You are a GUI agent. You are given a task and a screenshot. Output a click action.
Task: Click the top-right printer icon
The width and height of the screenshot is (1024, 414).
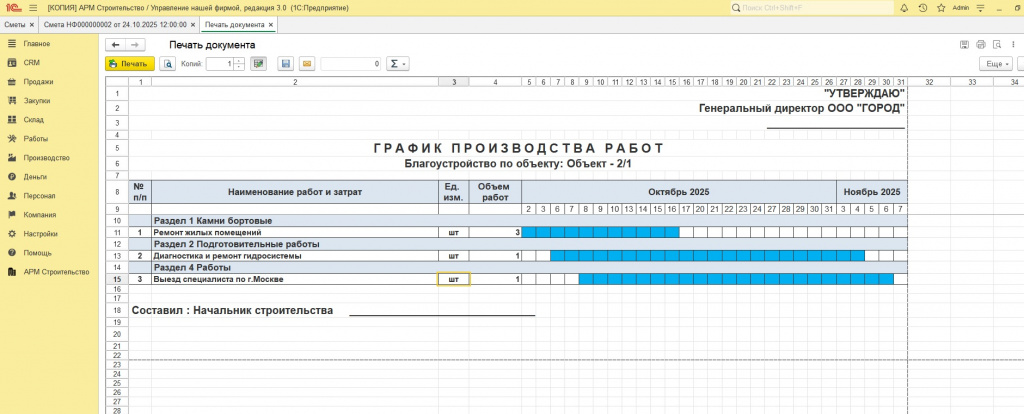pyautogui.click(x=980, y=44)
